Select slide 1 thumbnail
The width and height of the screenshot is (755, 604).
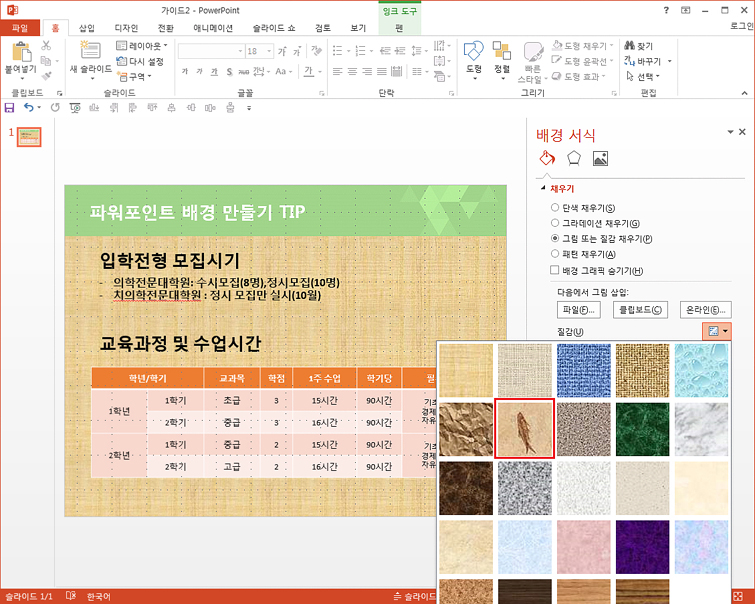point(29,137)
